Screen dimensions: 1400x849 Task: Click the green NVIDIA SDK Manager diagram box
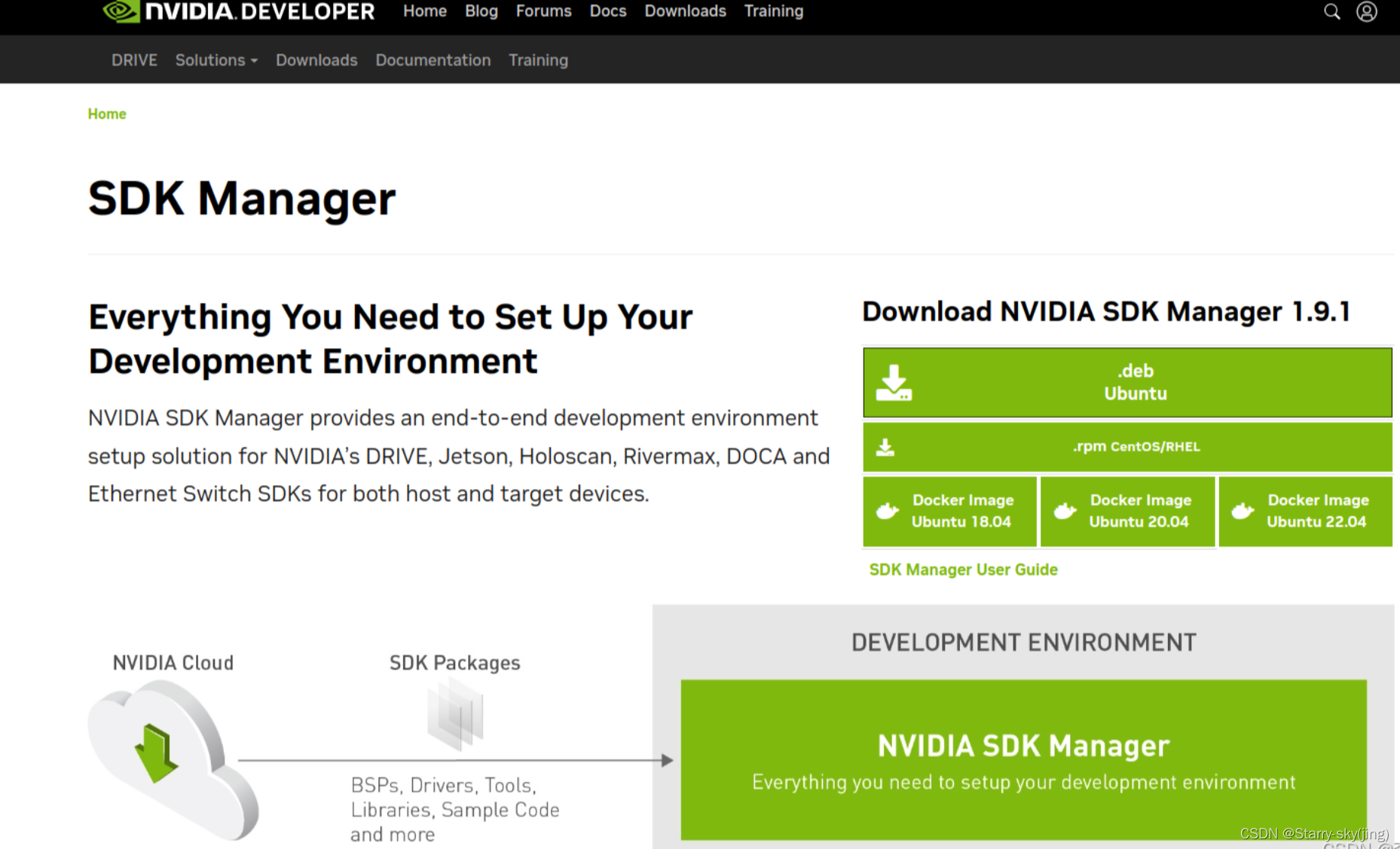click(x=1023, y=759)
